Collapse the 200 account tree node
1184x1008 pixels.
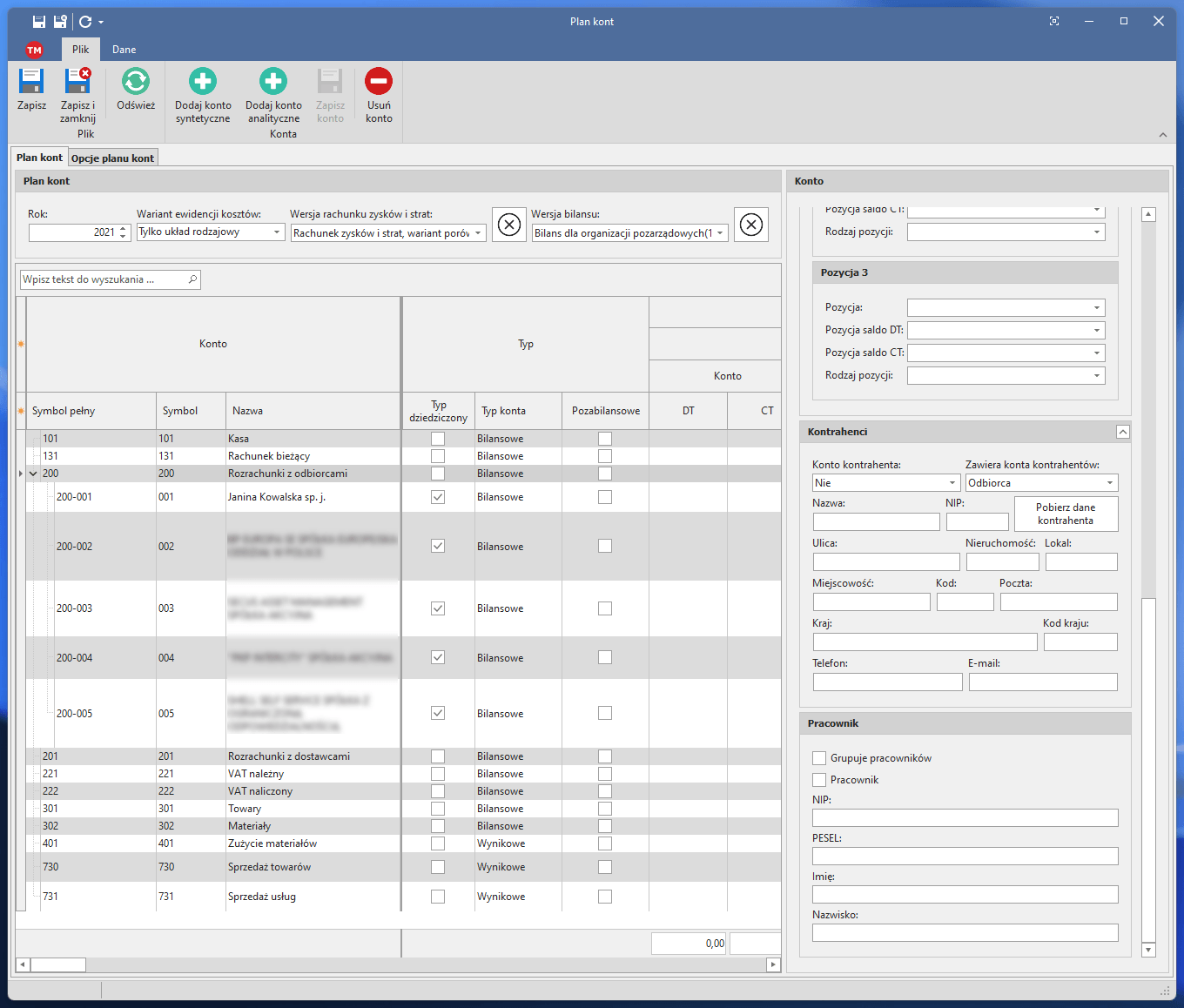34,474
